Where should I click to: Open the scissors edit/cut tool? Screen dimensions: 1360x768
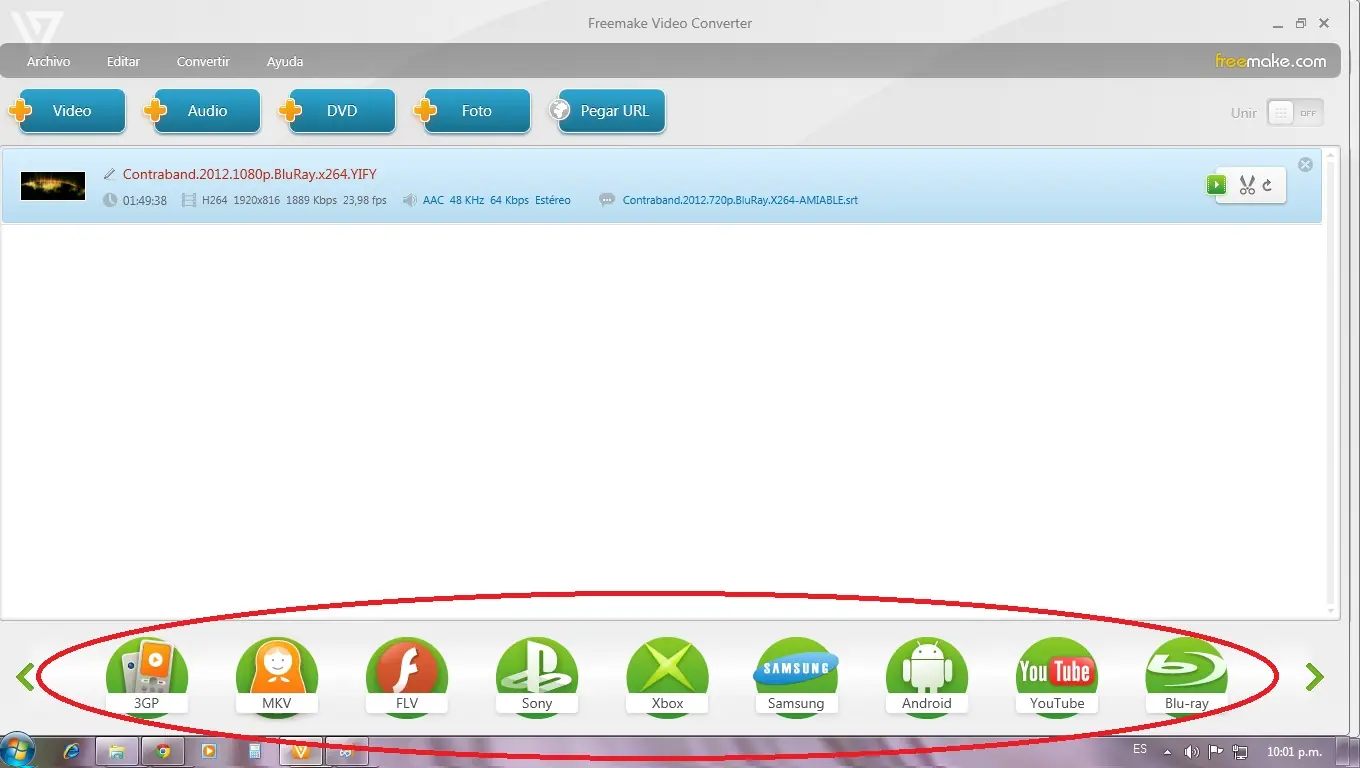point(1247,185)
